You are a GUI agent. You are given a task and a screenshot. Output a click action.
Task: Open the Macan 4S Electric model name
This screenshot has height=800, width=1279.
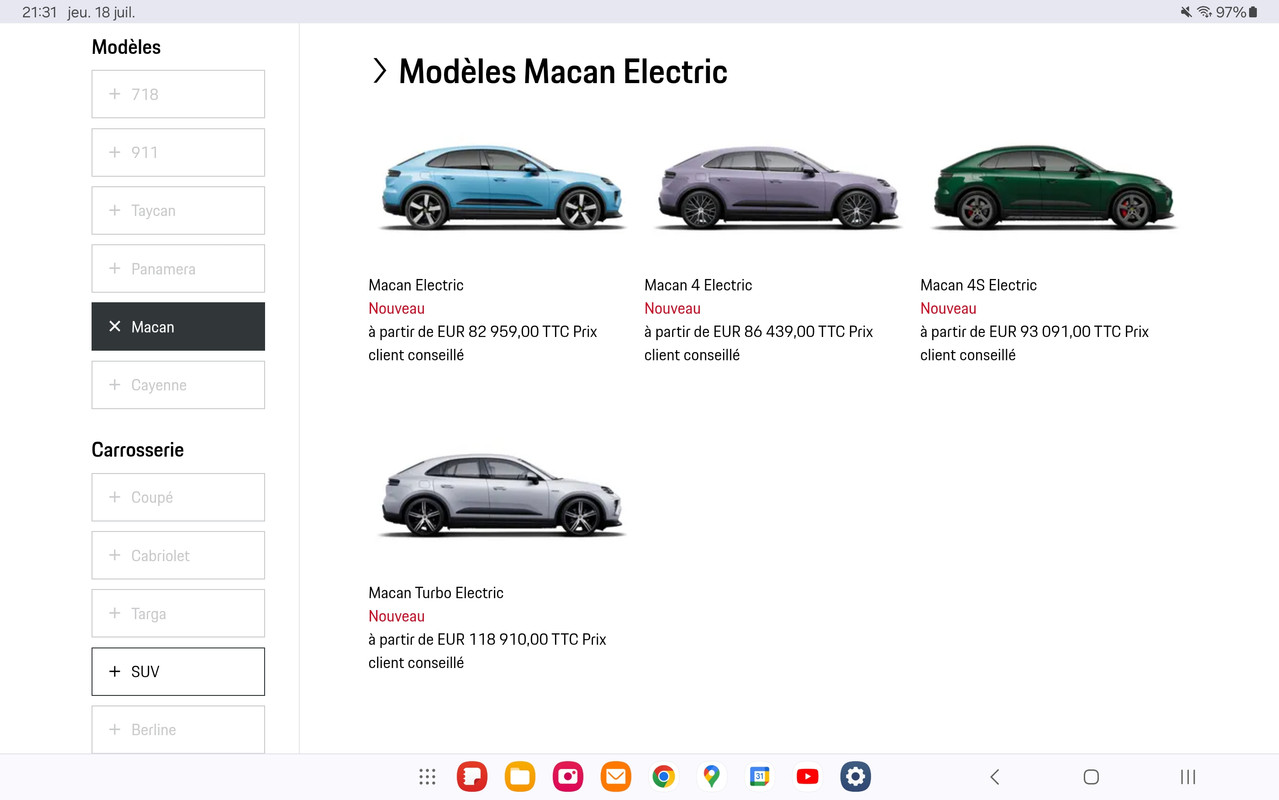click(978, 285)
